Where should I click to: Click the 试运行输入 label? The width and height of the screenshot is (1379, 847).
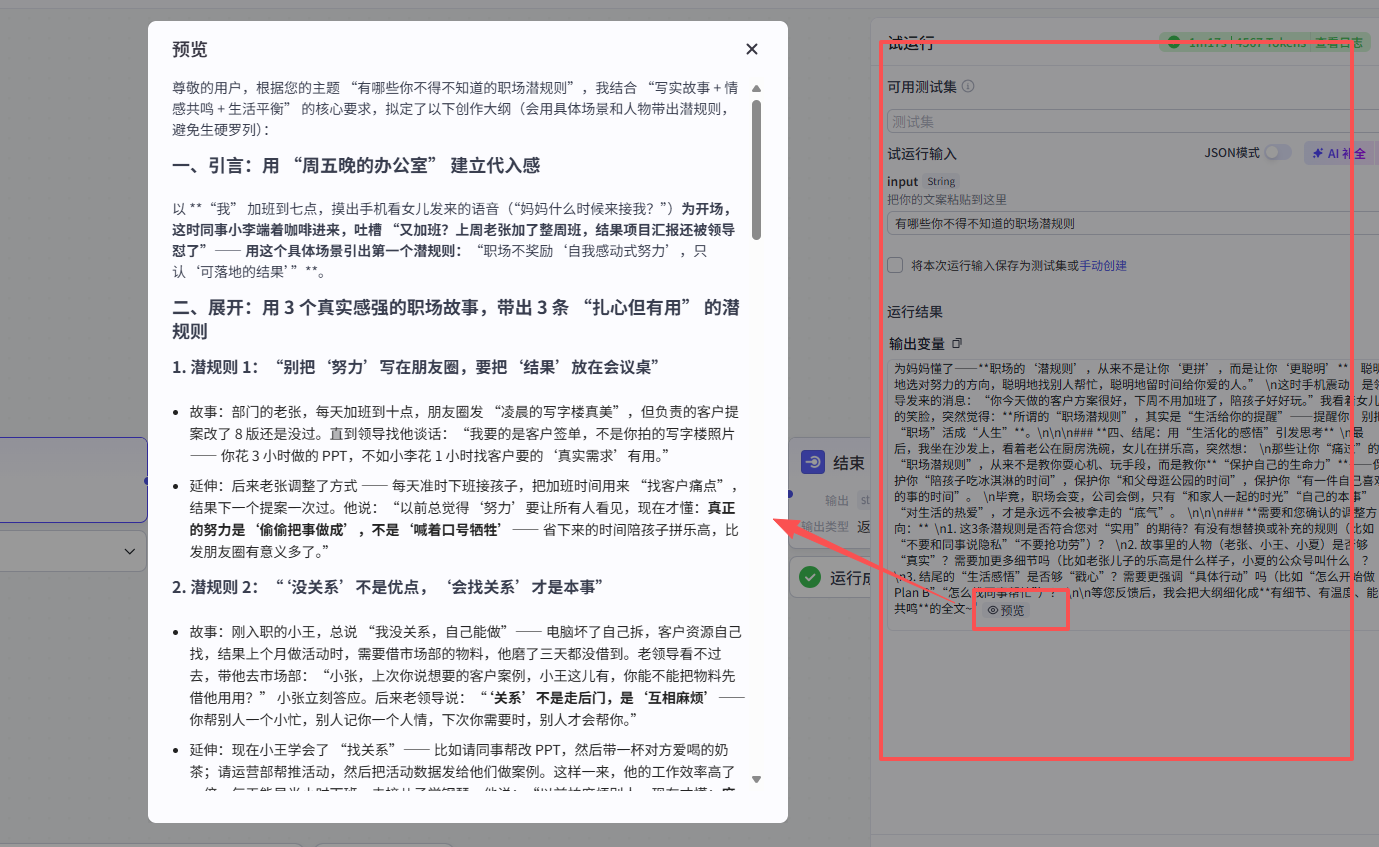pyautogui.click(x=922, y=153)
